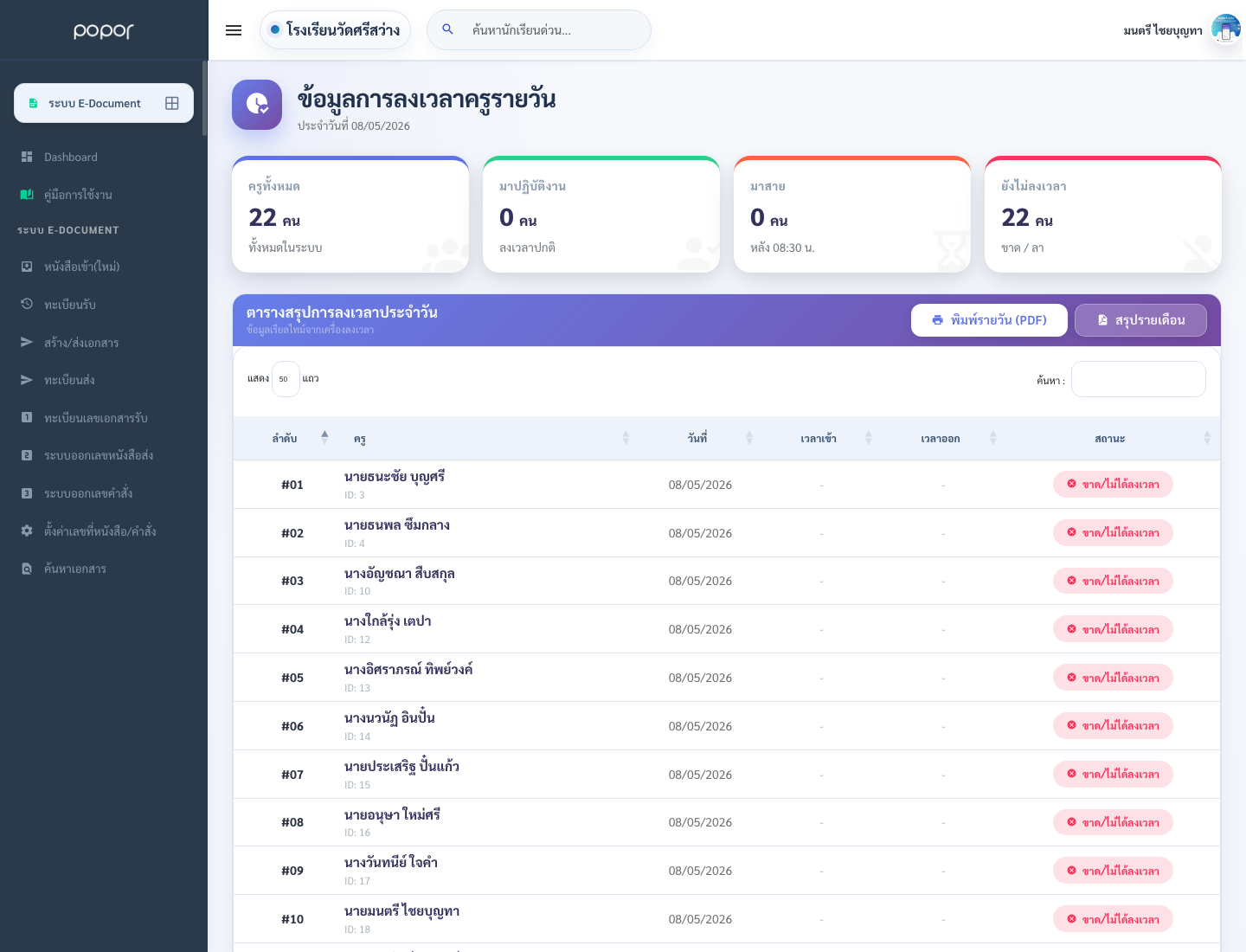
Task: Open user avatar for มนตรี ไชยบุญทา
Action: [1225, 29]
